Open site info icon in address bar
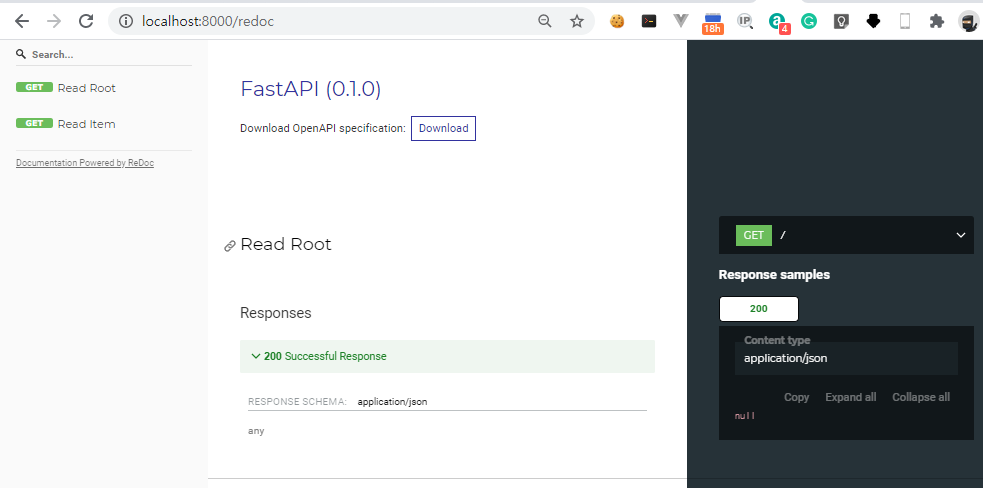Image resolution: width=983 pixels, height=488 pixels. [x=127, y=21]
